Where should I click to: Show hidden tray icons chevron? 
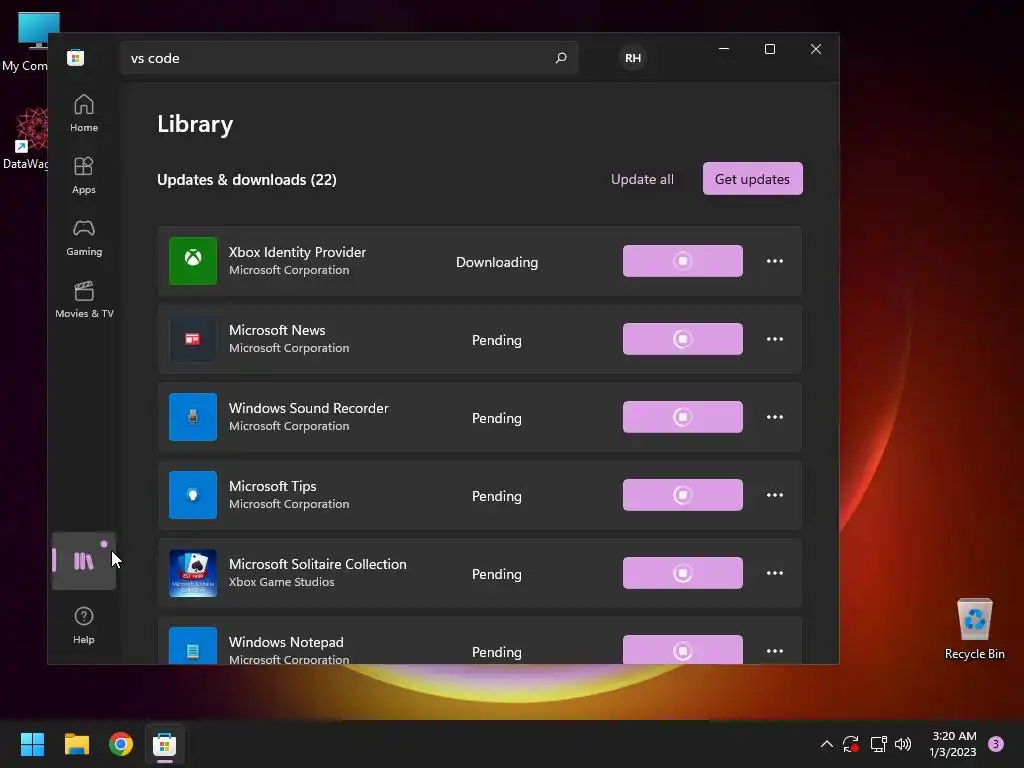click(826, 744)
